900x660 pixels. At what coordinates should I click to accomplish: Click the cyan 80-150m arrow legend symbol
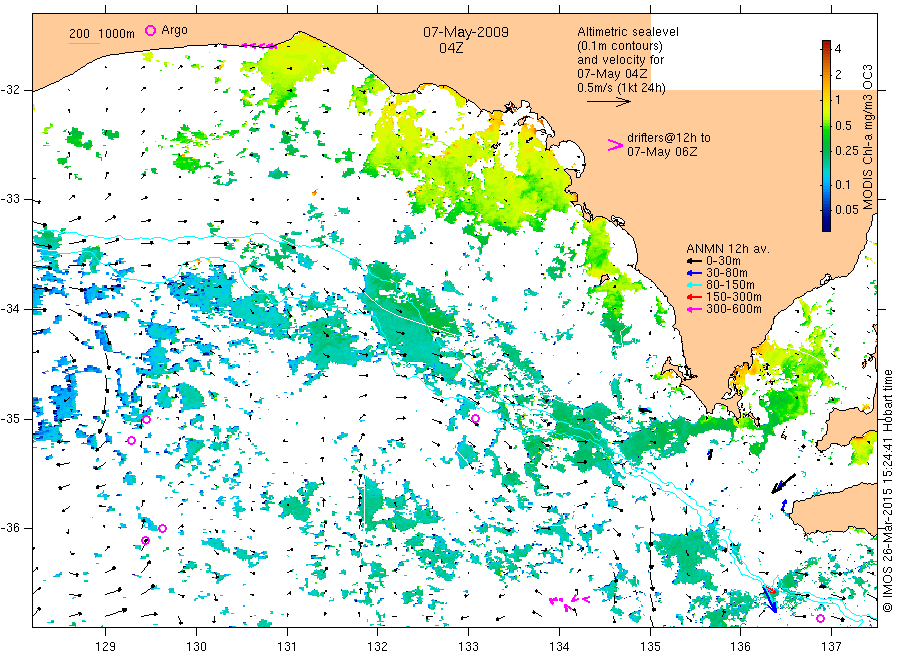tap(694, 285)
